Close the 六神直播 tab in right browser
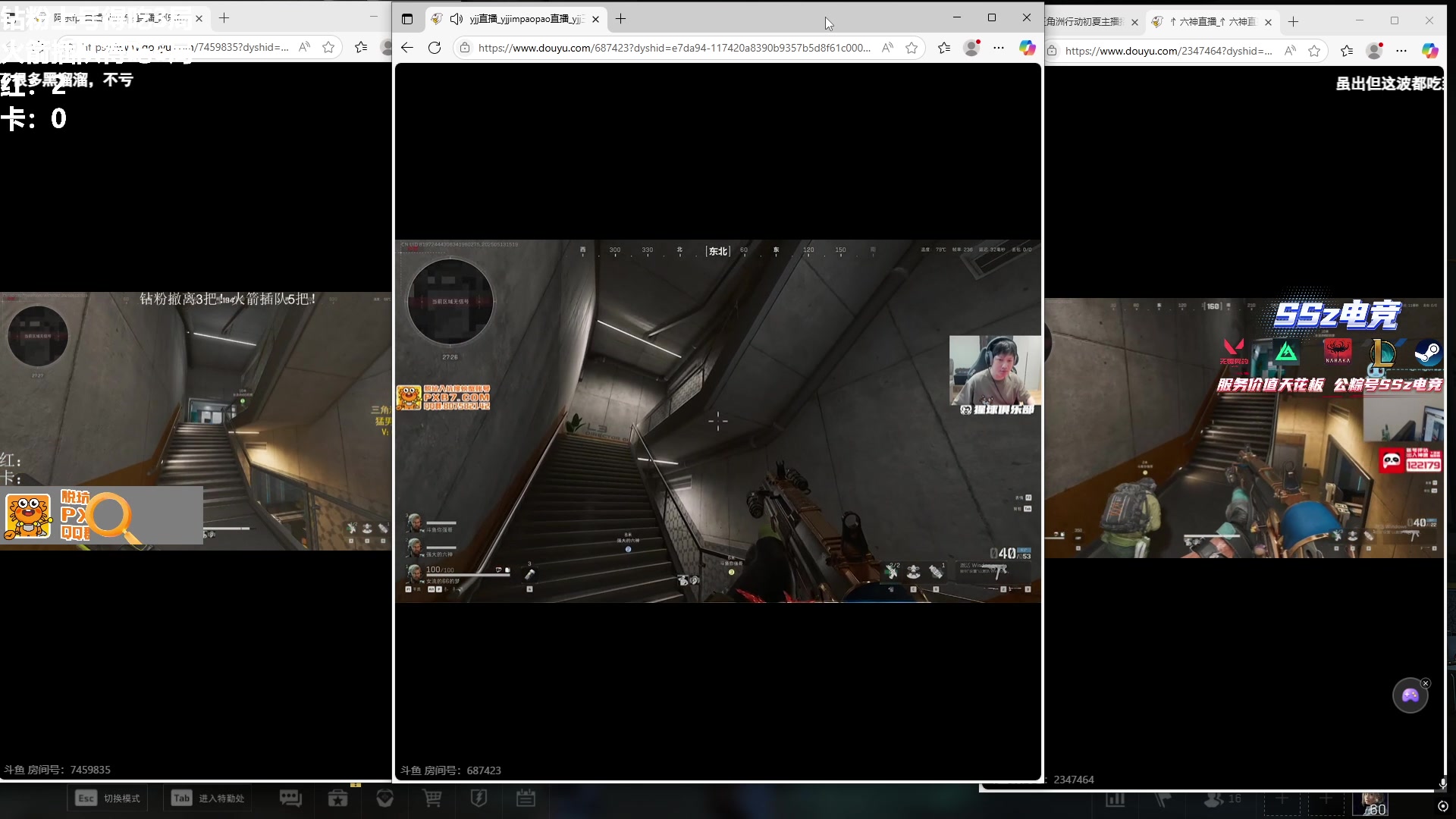The width and height of the screenshot is (1456, 819). point(1268,22)
